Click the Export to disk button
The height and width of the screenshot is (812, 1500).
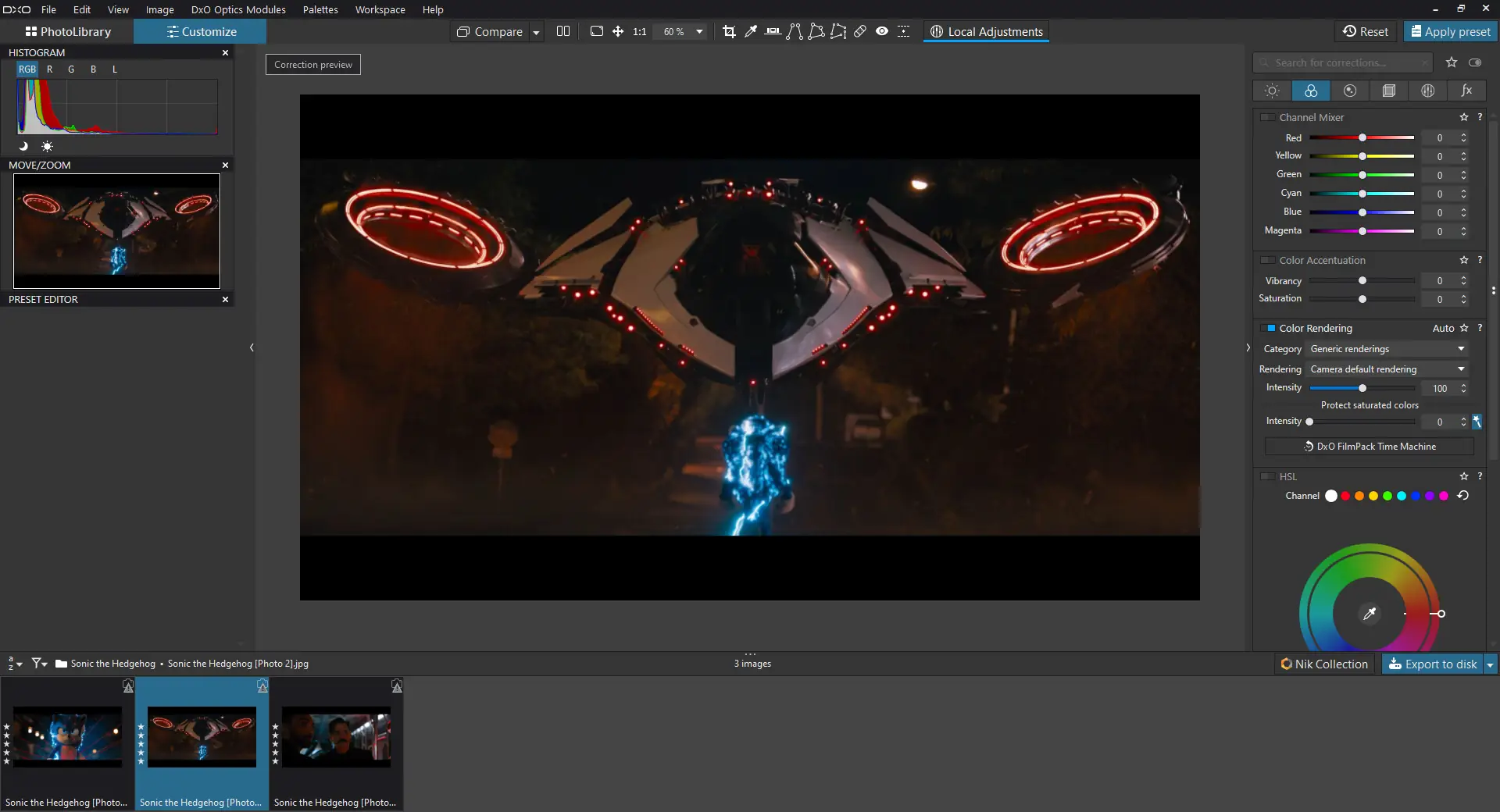[1433, 664]
